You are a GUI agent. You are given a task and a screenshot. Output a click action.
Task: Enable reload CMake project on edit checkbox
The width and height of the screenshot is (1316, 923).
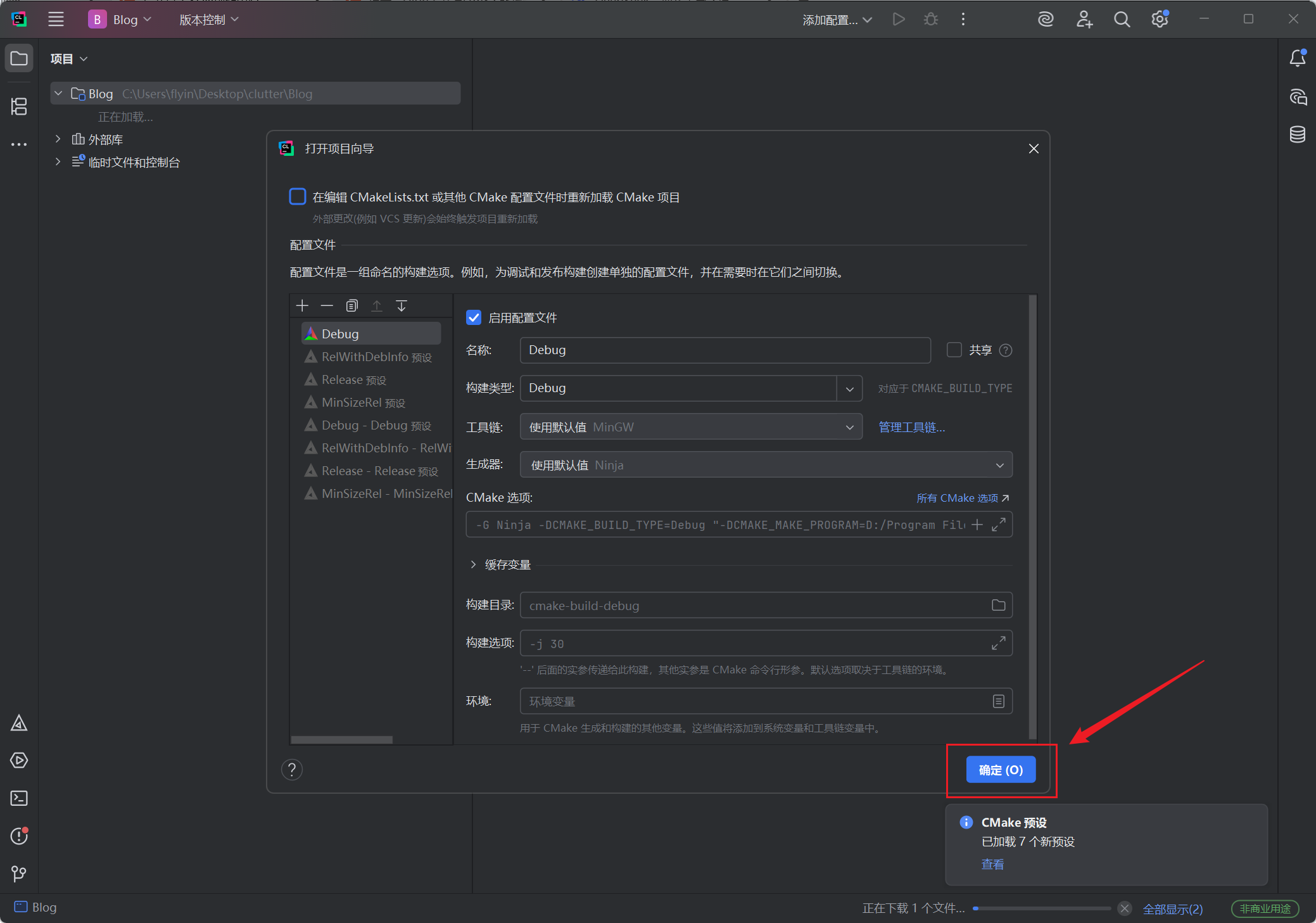298,197
